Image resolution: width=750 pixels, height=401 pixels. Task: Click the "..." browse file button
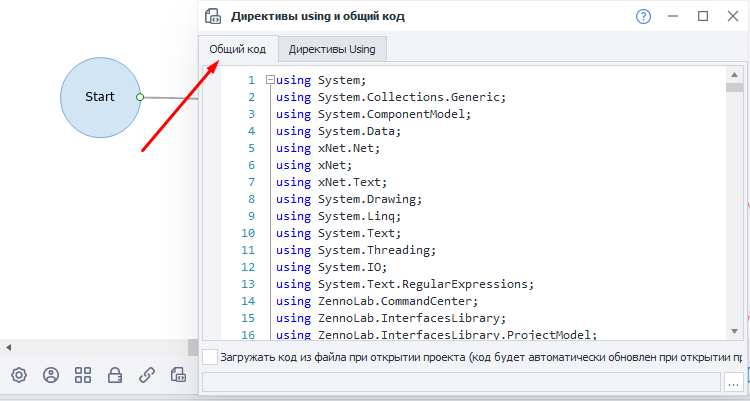tap(733, 382)
